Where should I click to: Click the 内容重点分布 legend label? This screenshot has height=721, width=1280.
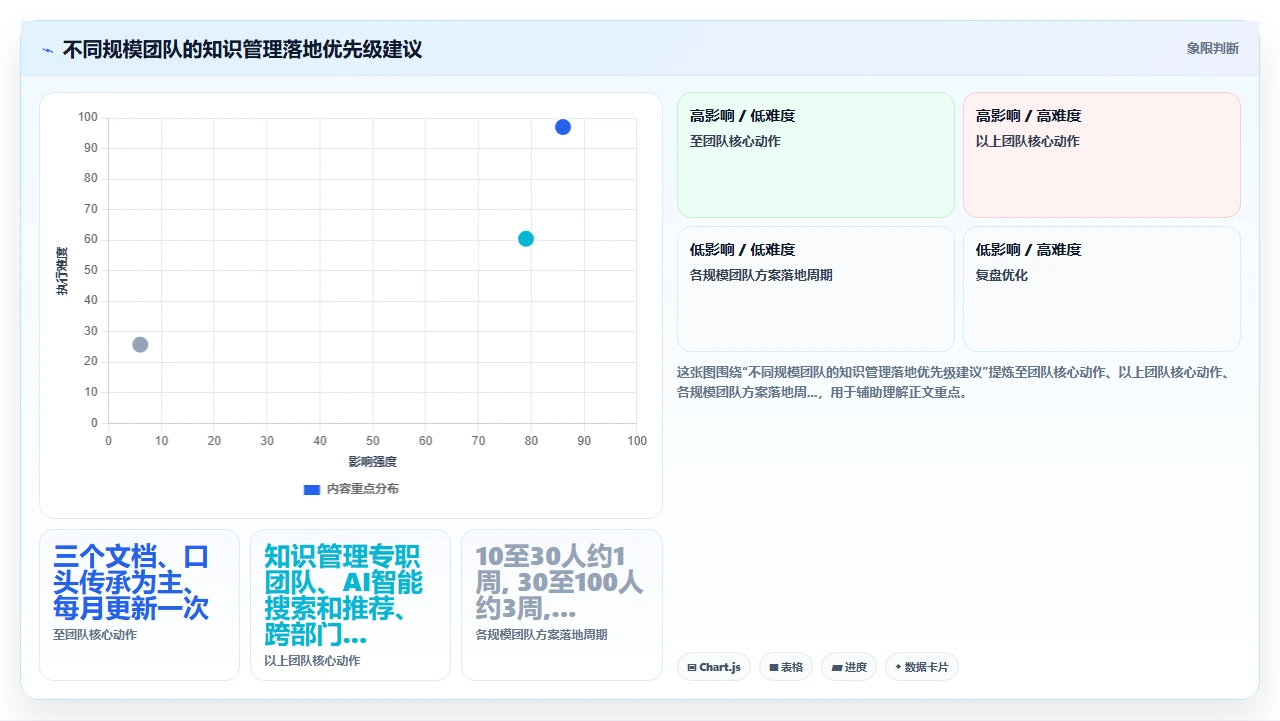click(362, 489)
